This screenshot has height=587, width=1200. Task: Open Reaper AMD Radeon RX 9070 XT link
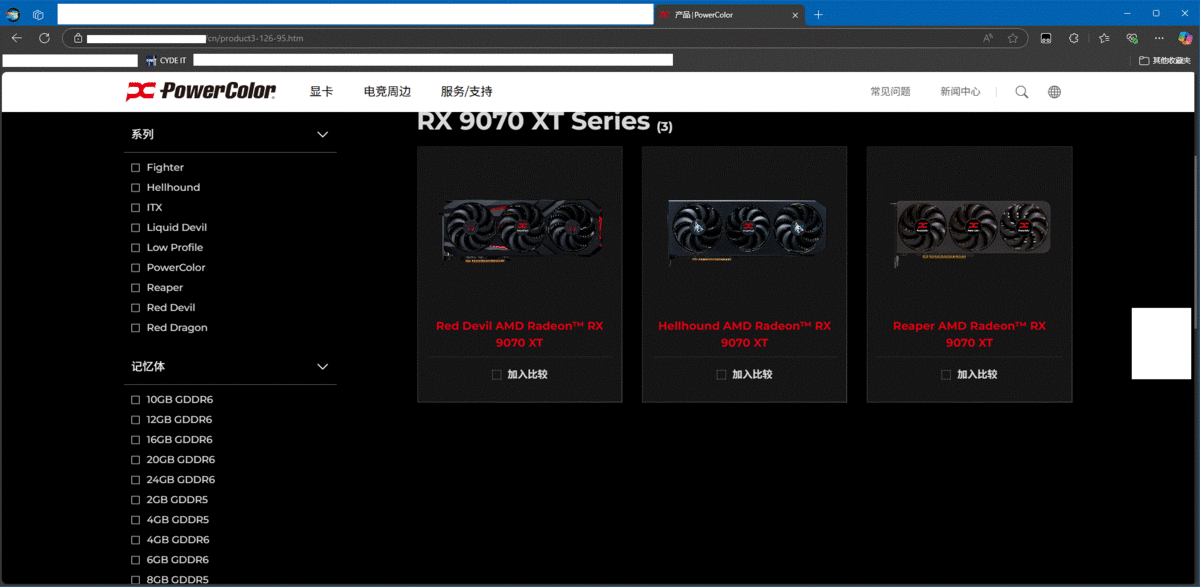969,334
